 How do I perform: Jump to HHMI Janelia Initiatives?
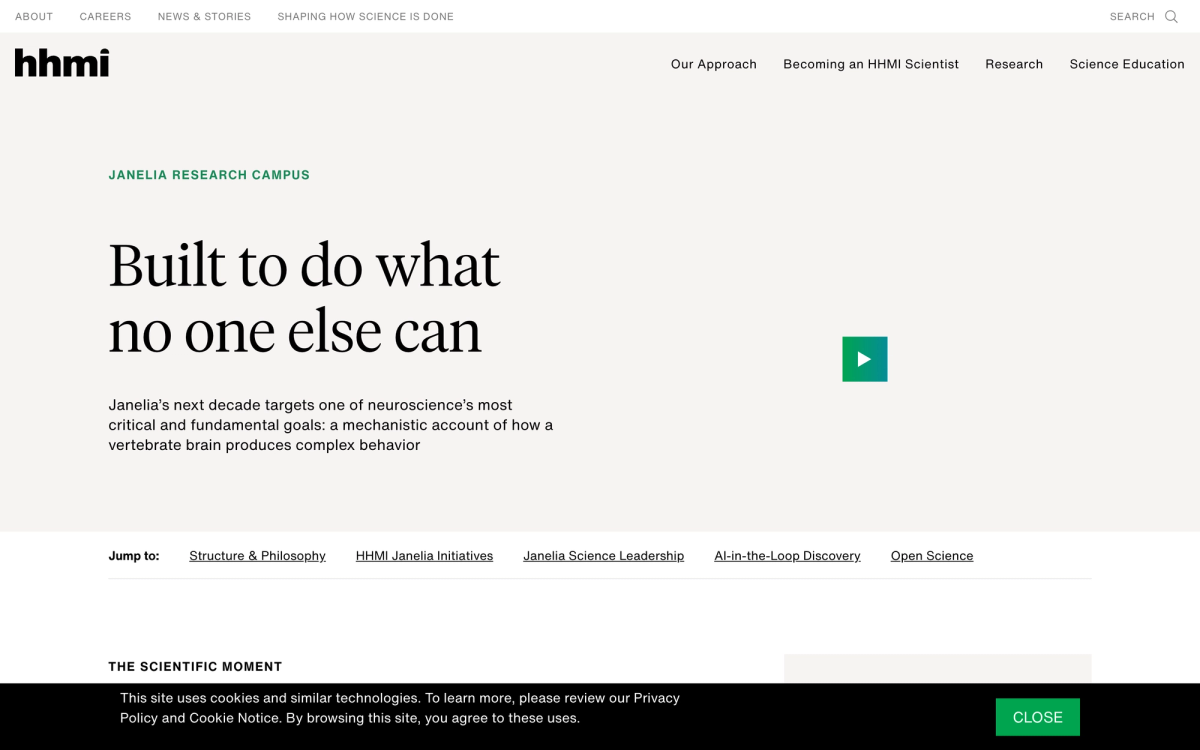(x=425, y=556)
